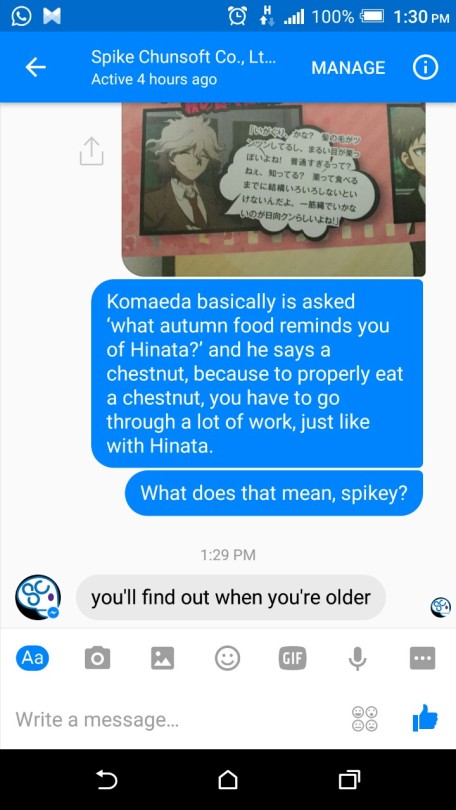Viewport: 456px width, 810px height.
Task: Open camera from message toolbar
Action: tap(97, 659)
